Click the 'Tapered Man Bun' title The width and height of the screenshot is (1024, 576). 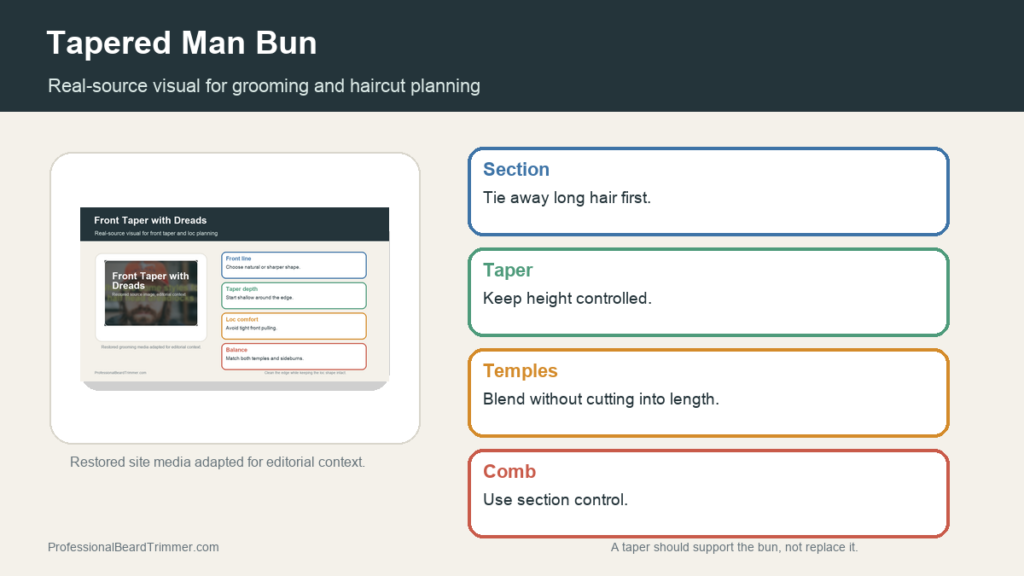click(182, 43)
